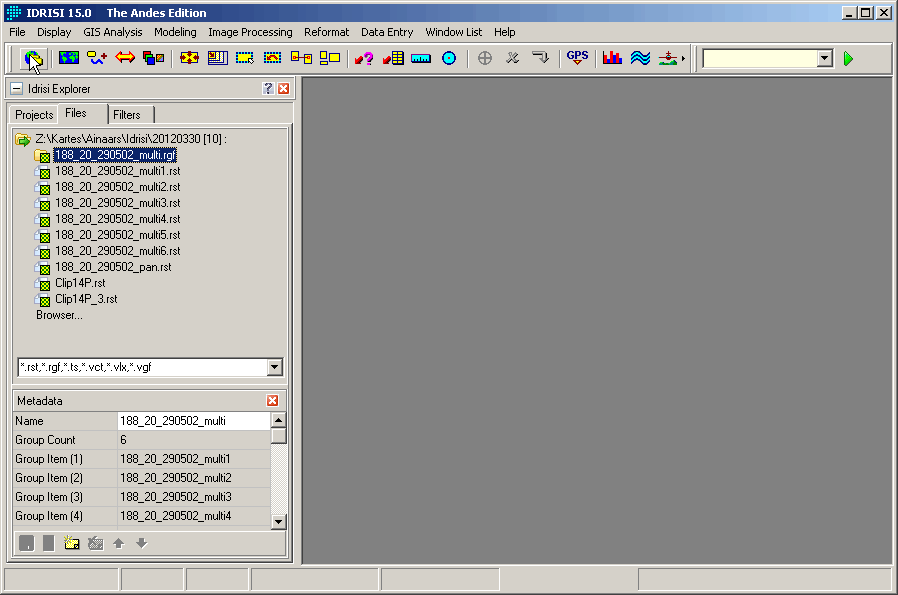
Task: Open feature properties table icon
Action: tap(393, 58)
